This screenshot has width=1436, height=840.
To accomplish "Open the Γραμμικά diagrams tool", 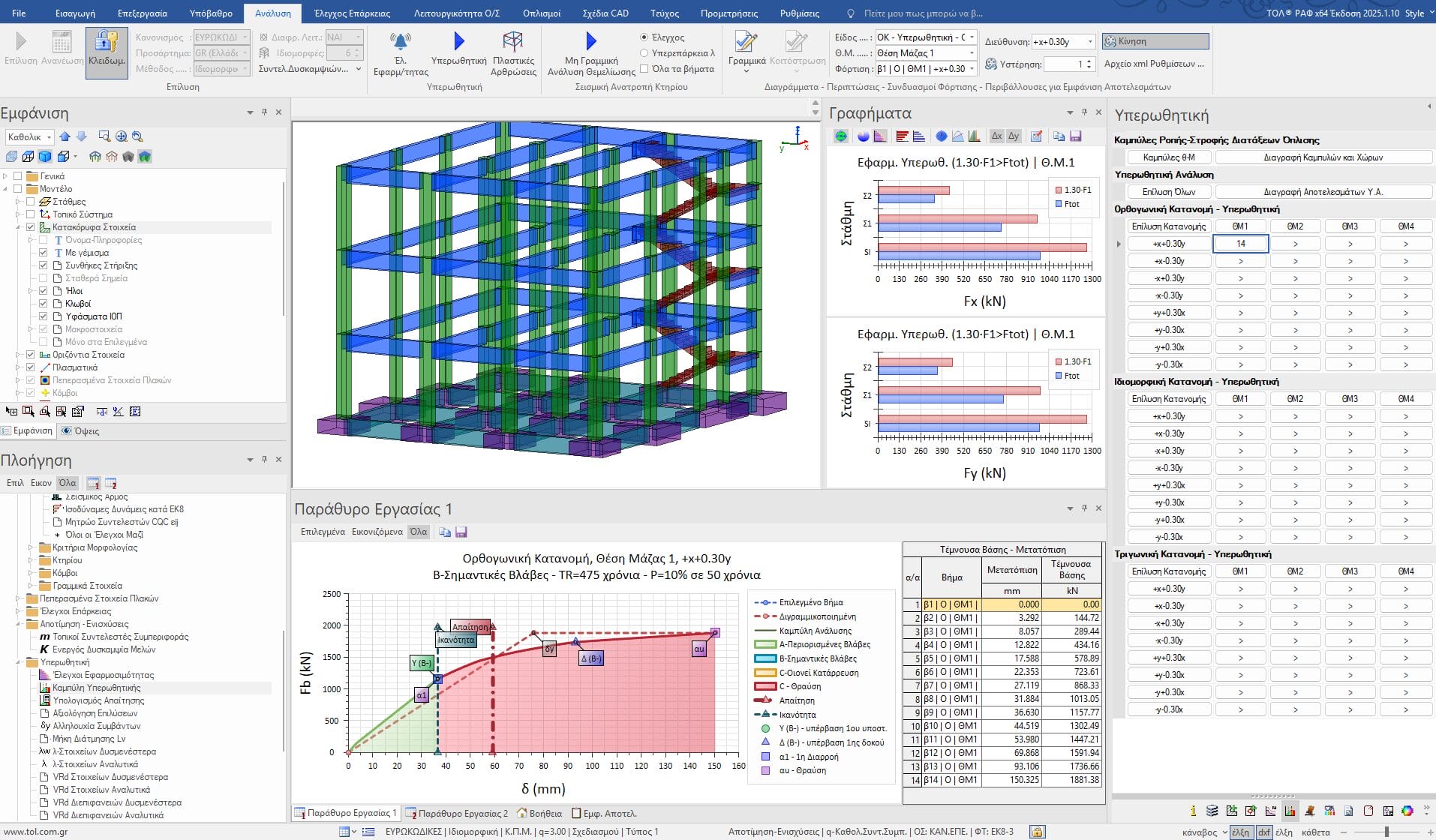I will 746,42.
